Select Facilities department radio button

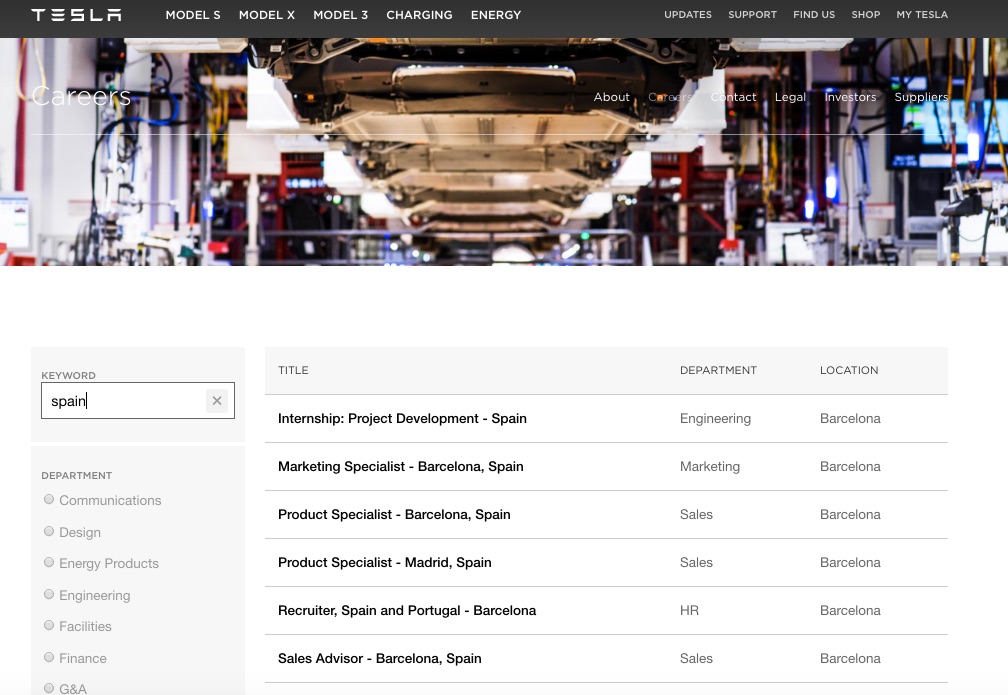click(49, 626)
